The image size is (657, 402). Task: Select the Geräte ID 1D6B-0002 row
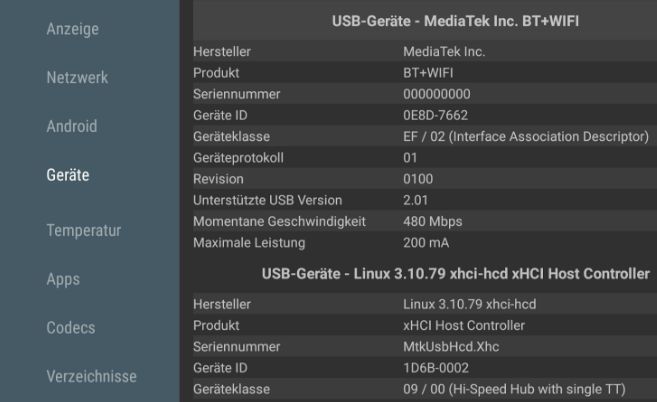(x=425, y=368)
